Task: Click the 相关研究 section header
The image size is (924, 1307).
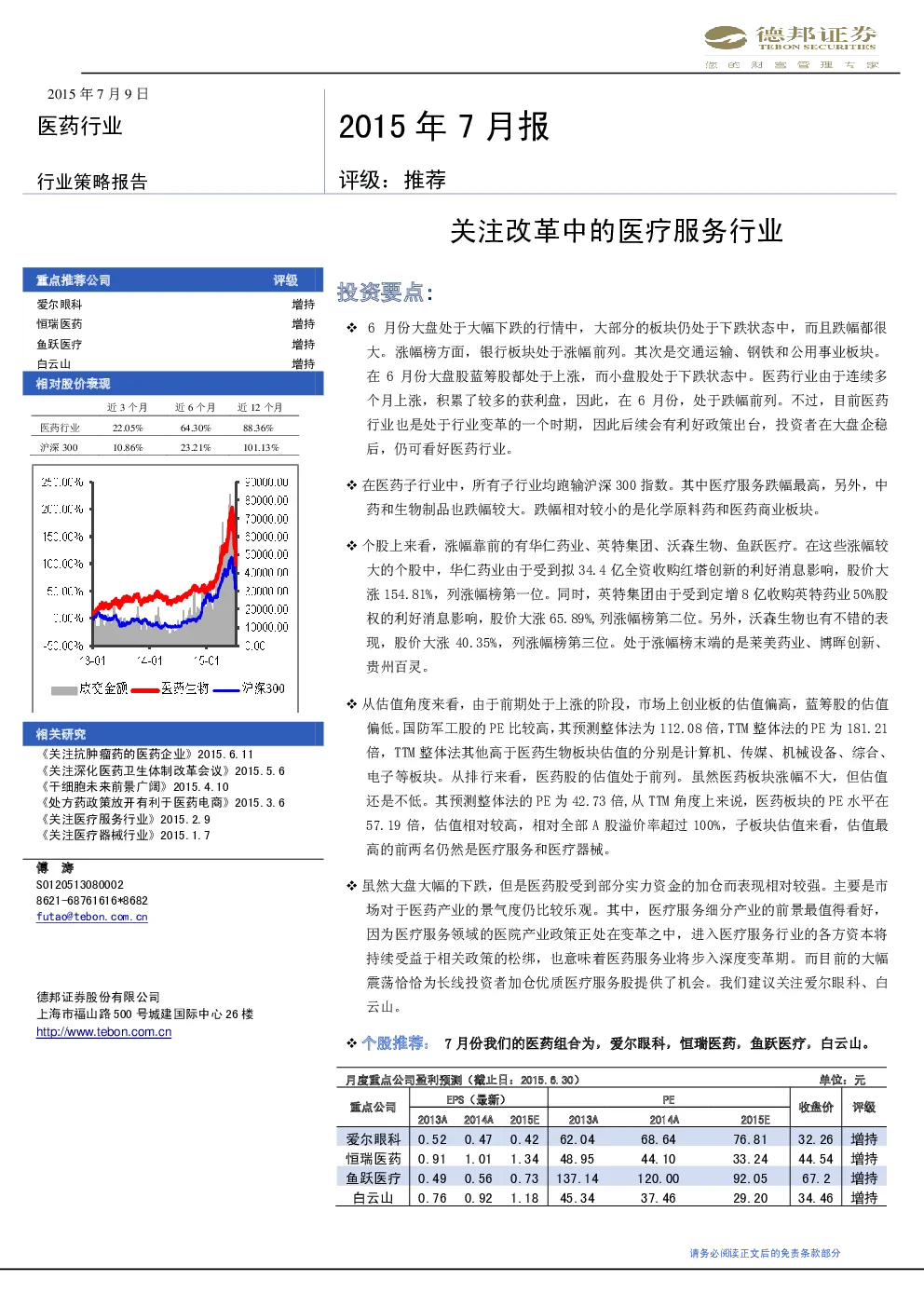Action: pyautogui.click(x=61, y=734)
